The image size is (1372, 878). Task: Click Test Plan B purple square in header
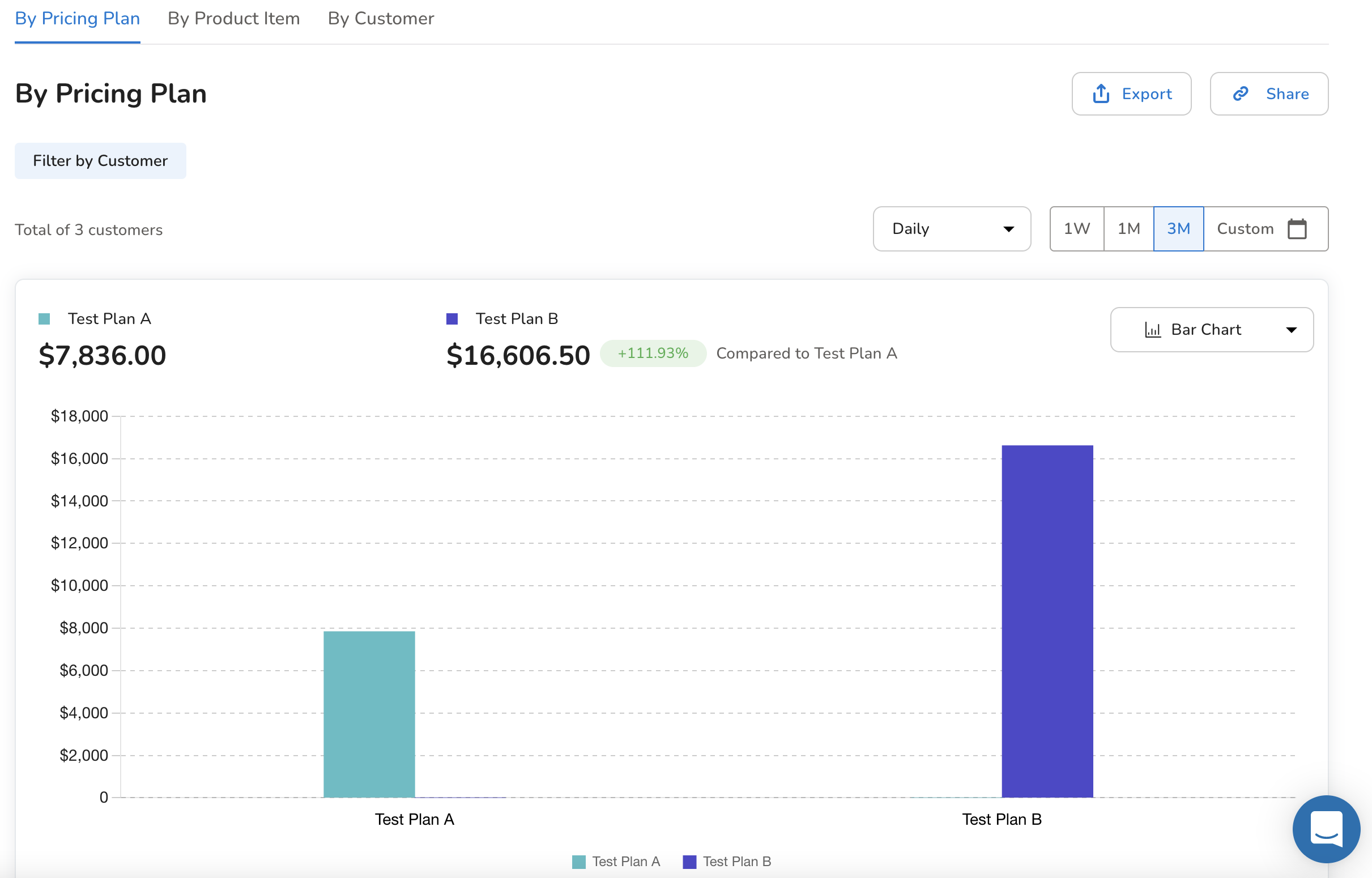tap(451, 319)
